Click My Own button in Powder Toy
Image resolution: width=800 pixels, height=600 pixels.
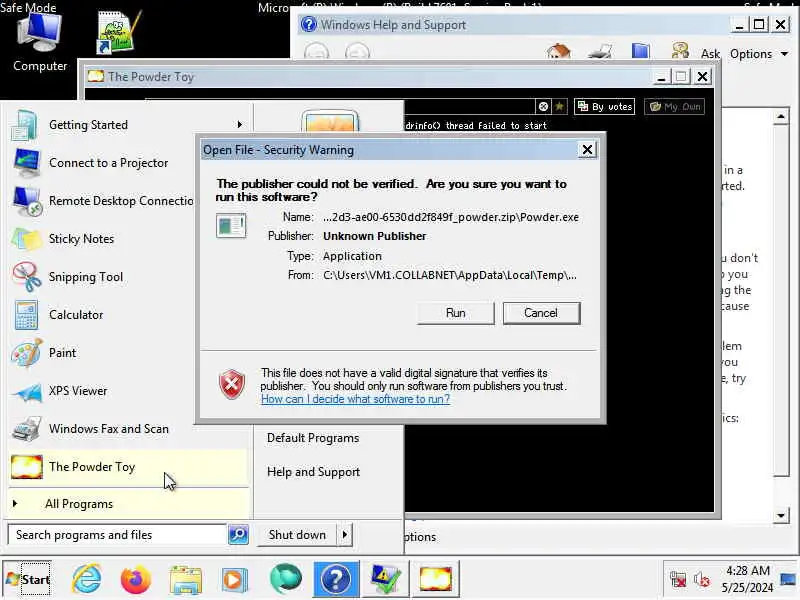[674, 107]
